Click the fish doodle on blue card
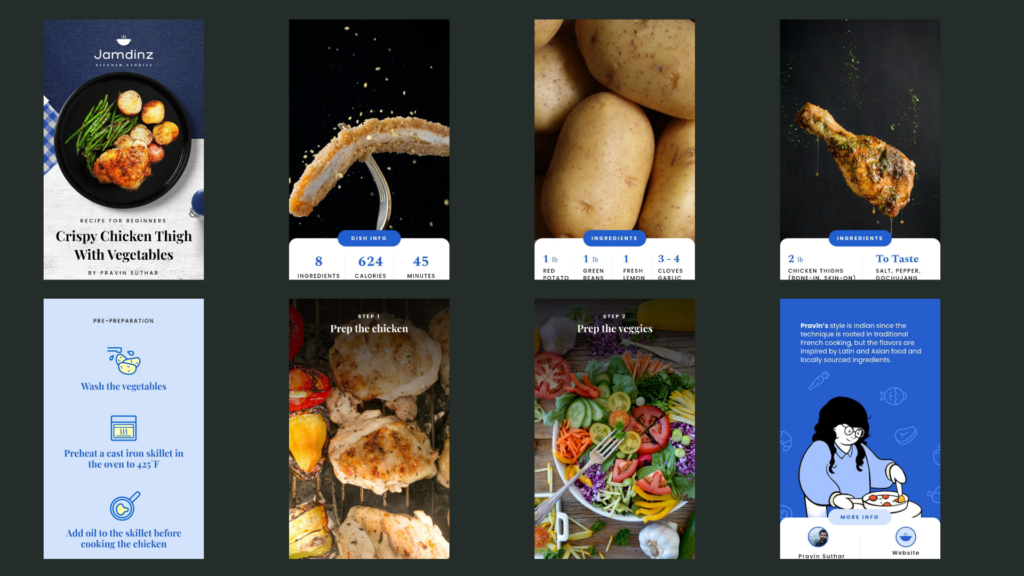This screenshot has width=1024, height=576. coord(893,396)
